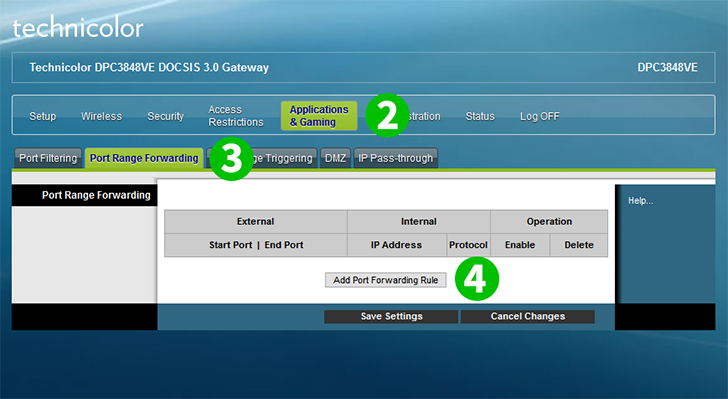Open Access Restrictions menu

(x=236, y=116)
